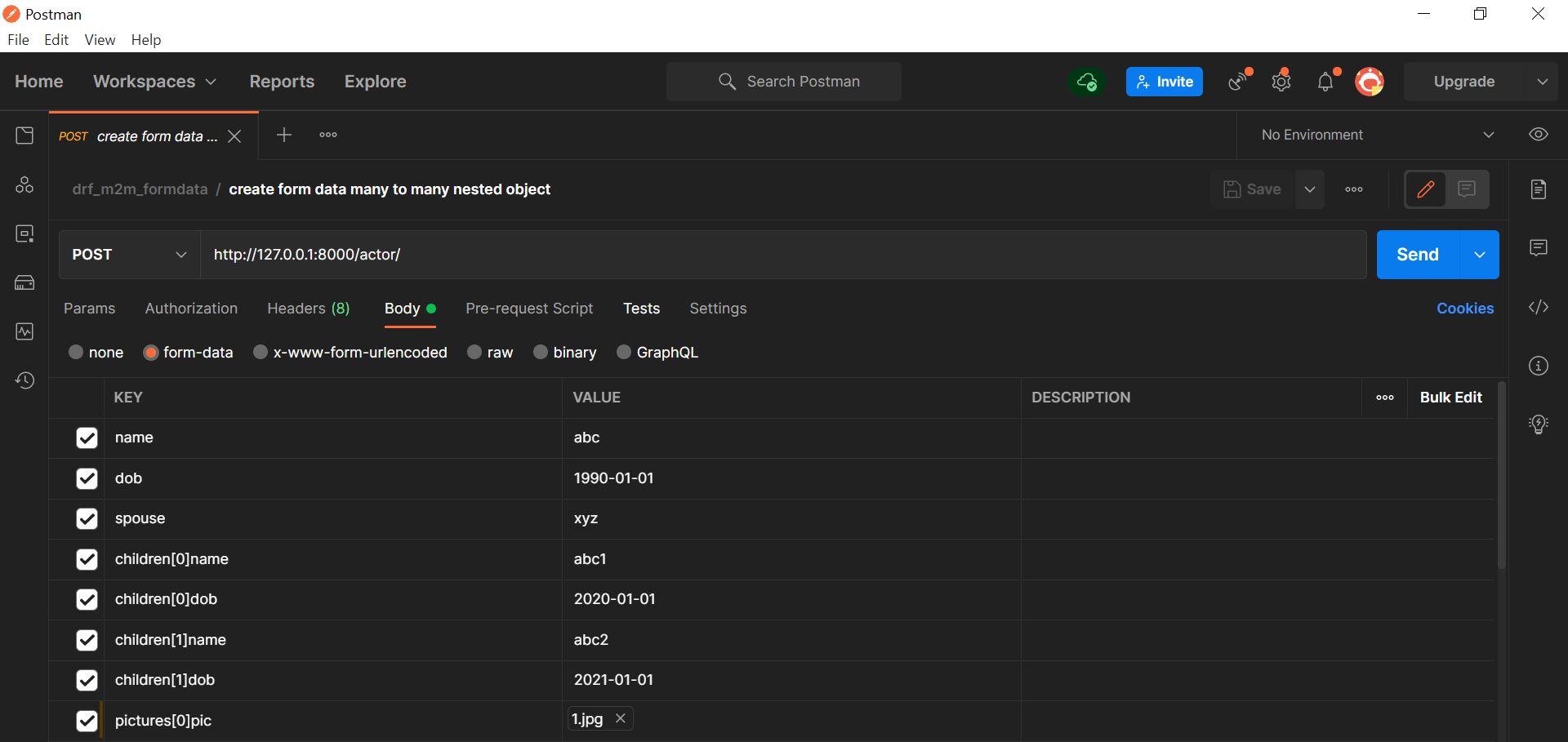Image resolution: width=1568 pixels, height=742 pixels.
Task: Select the binary body type
Action: [541, 352]
